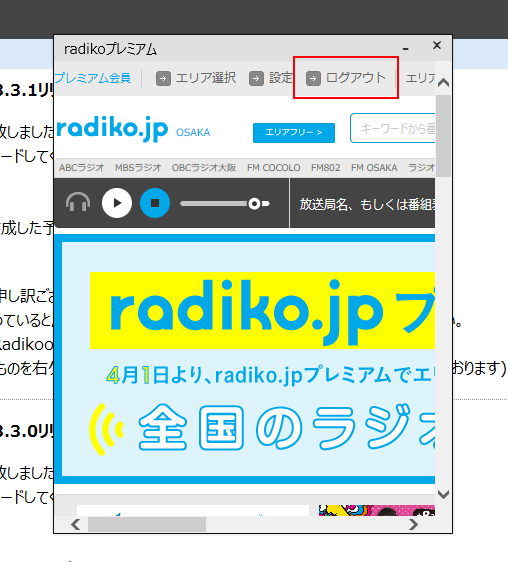This screenshot has width=508, height=562.
Task: Click the OSAKA area label
Action: (193, 133)
